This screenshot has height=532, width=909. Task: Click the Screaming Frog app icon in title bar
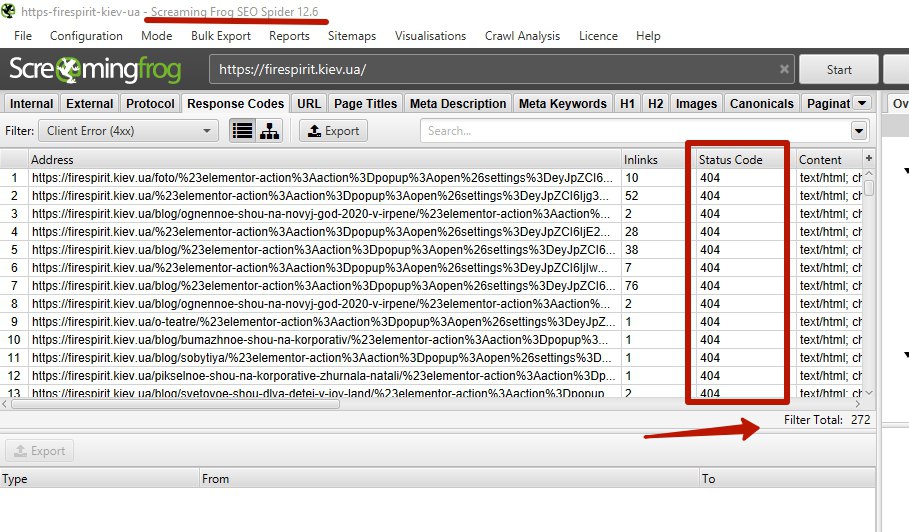click(x=8, y=10)
